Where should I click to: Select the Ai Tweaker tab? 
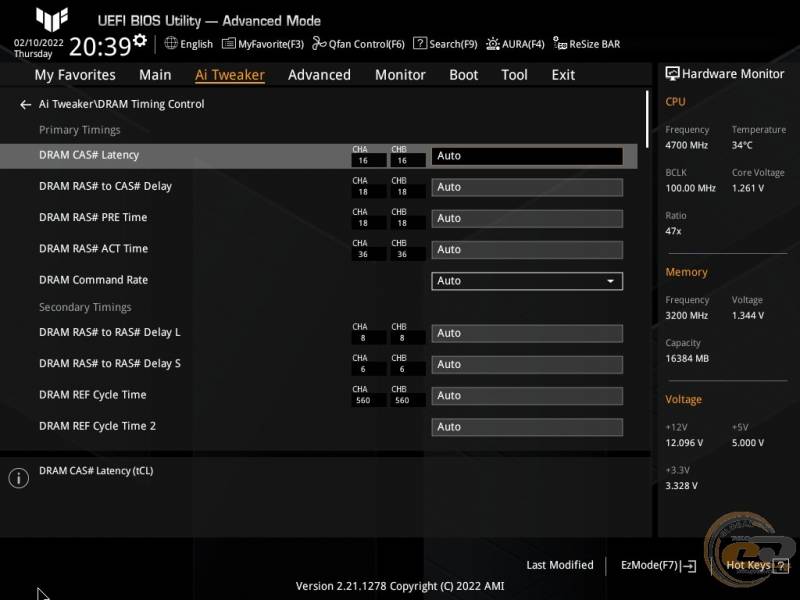click(230, 75)
